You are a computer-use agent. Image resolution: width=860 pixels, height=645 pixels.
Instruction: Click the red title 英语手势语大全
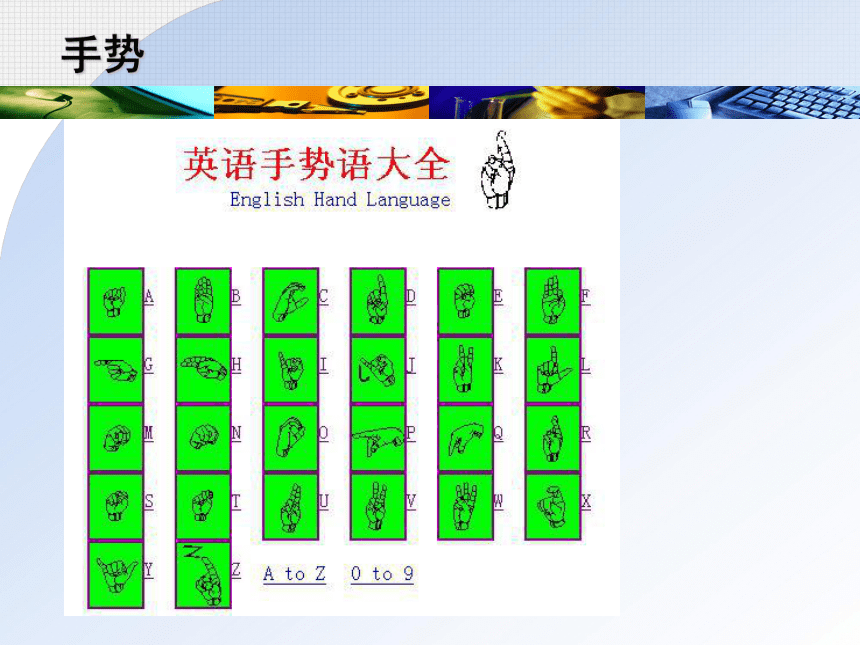(x=316, y=165)
